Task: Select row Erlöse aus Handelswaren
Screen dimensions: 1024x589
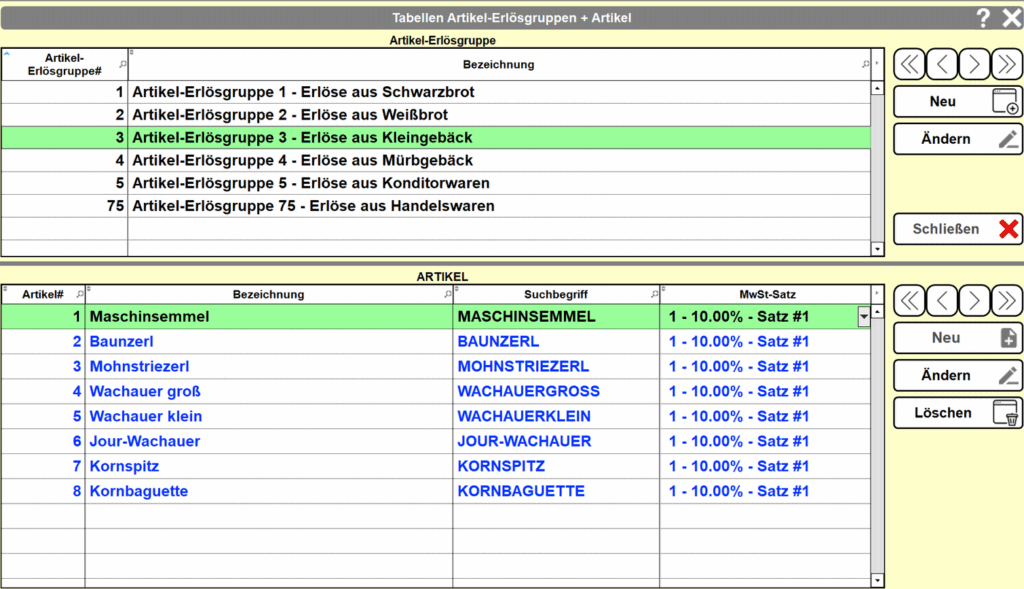Action: [436, 206]
